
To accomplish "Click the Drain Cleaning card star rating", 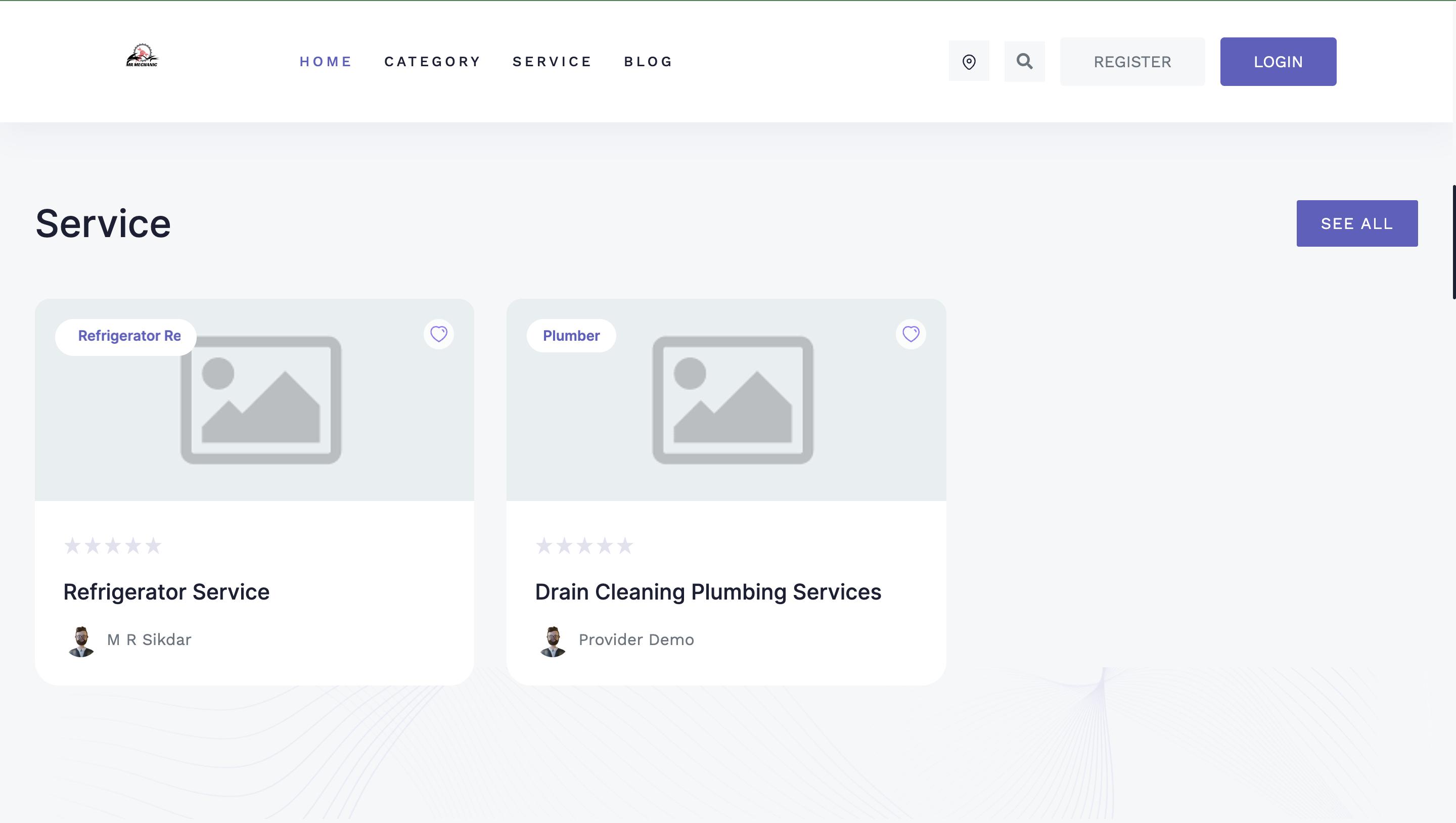I will [x=584, y=545].
